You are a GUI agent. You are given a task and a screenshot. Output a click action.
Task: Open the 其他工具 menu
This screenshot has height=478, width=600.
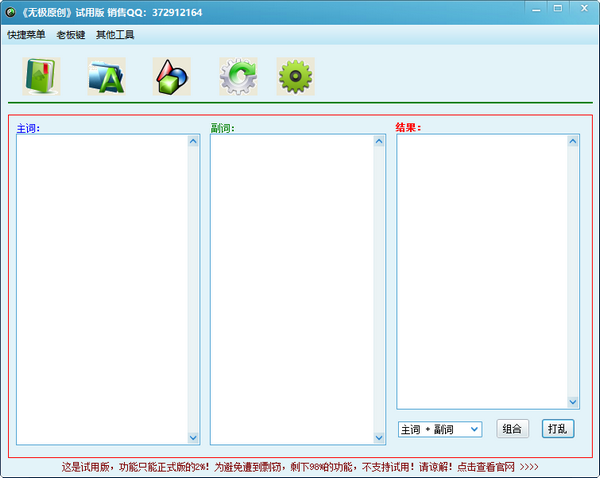coord(115,35)
